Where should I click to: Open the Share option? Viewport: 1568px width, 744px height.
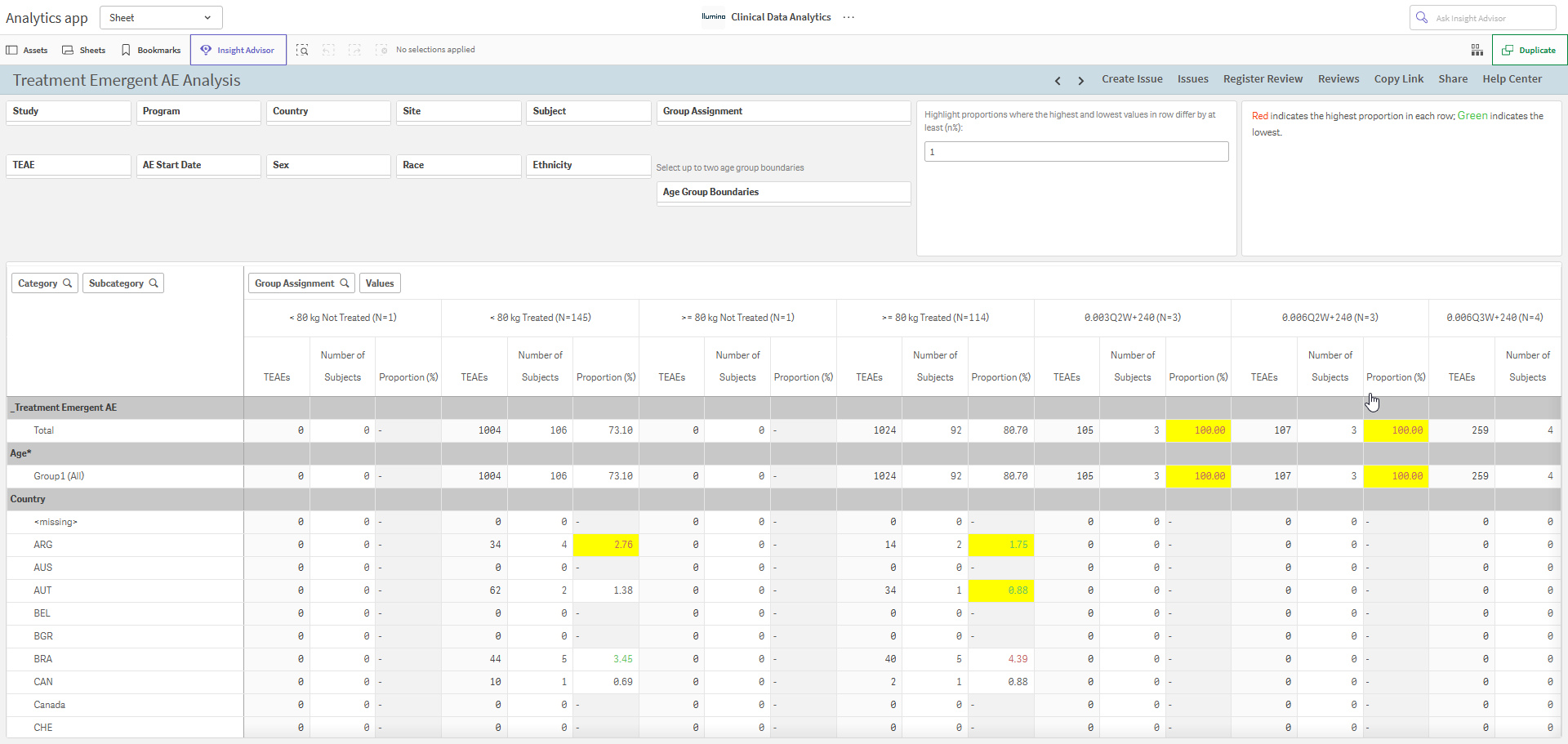(1453, 79)
